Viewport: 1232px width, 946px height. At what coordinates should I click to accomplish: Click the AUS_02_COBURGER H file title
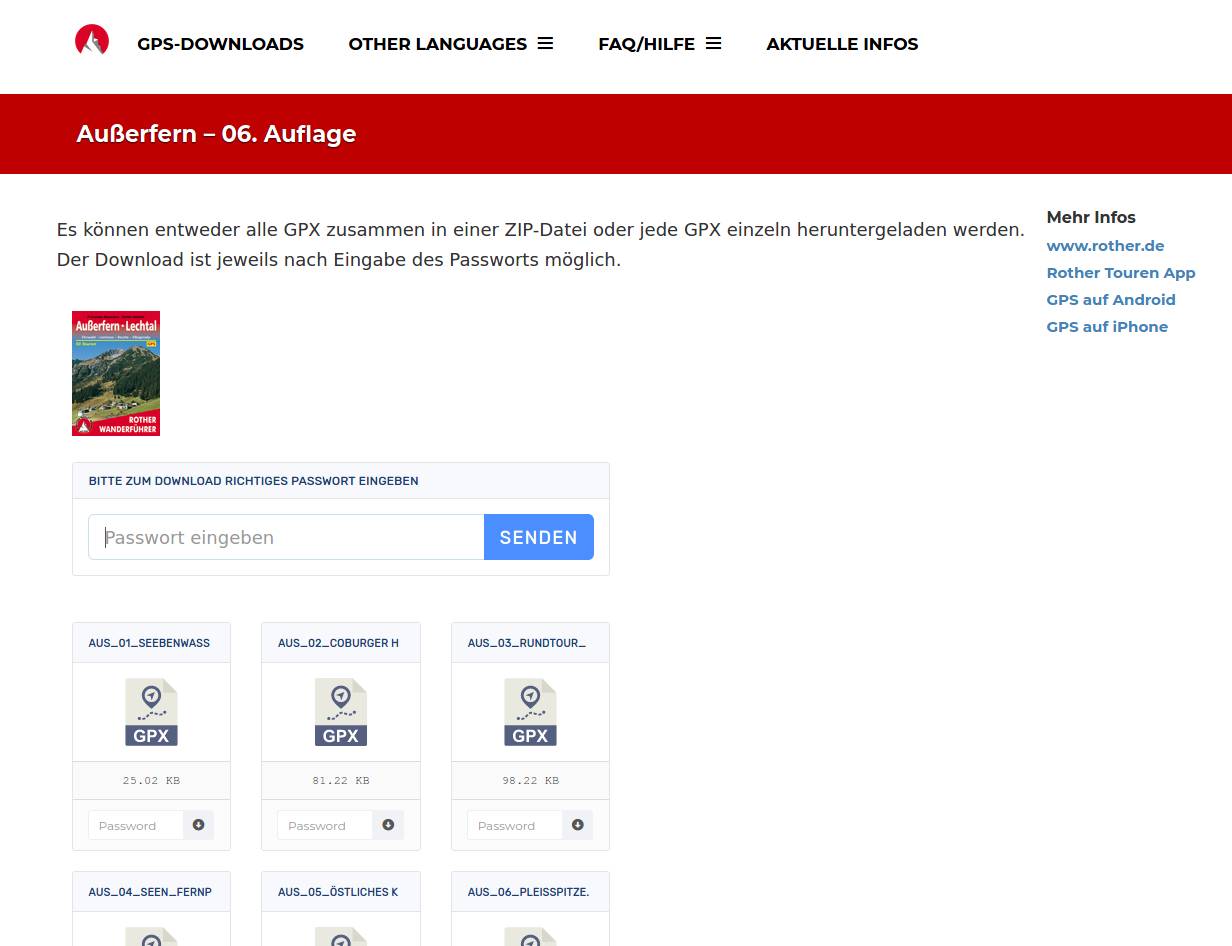tap(338, 643)
